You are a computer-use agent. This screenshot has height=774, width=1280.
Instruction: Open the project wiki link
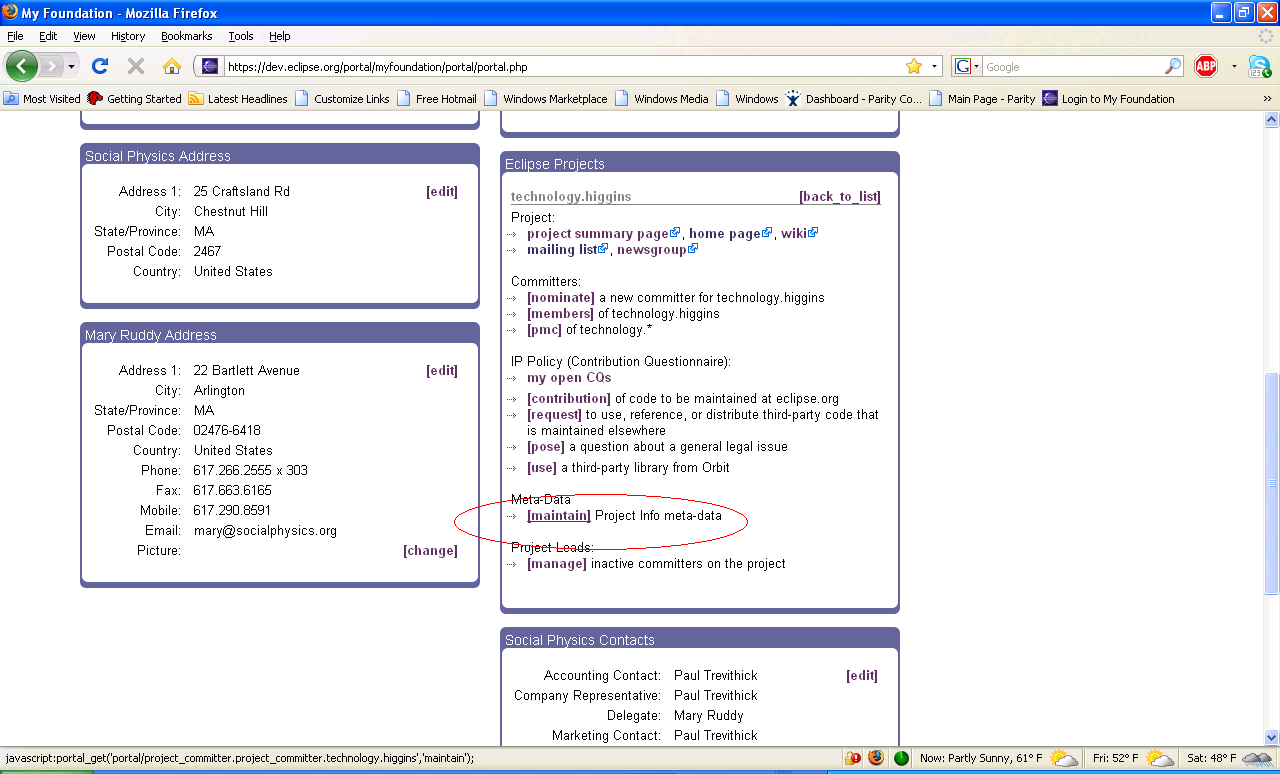click(x=794, y=233)
